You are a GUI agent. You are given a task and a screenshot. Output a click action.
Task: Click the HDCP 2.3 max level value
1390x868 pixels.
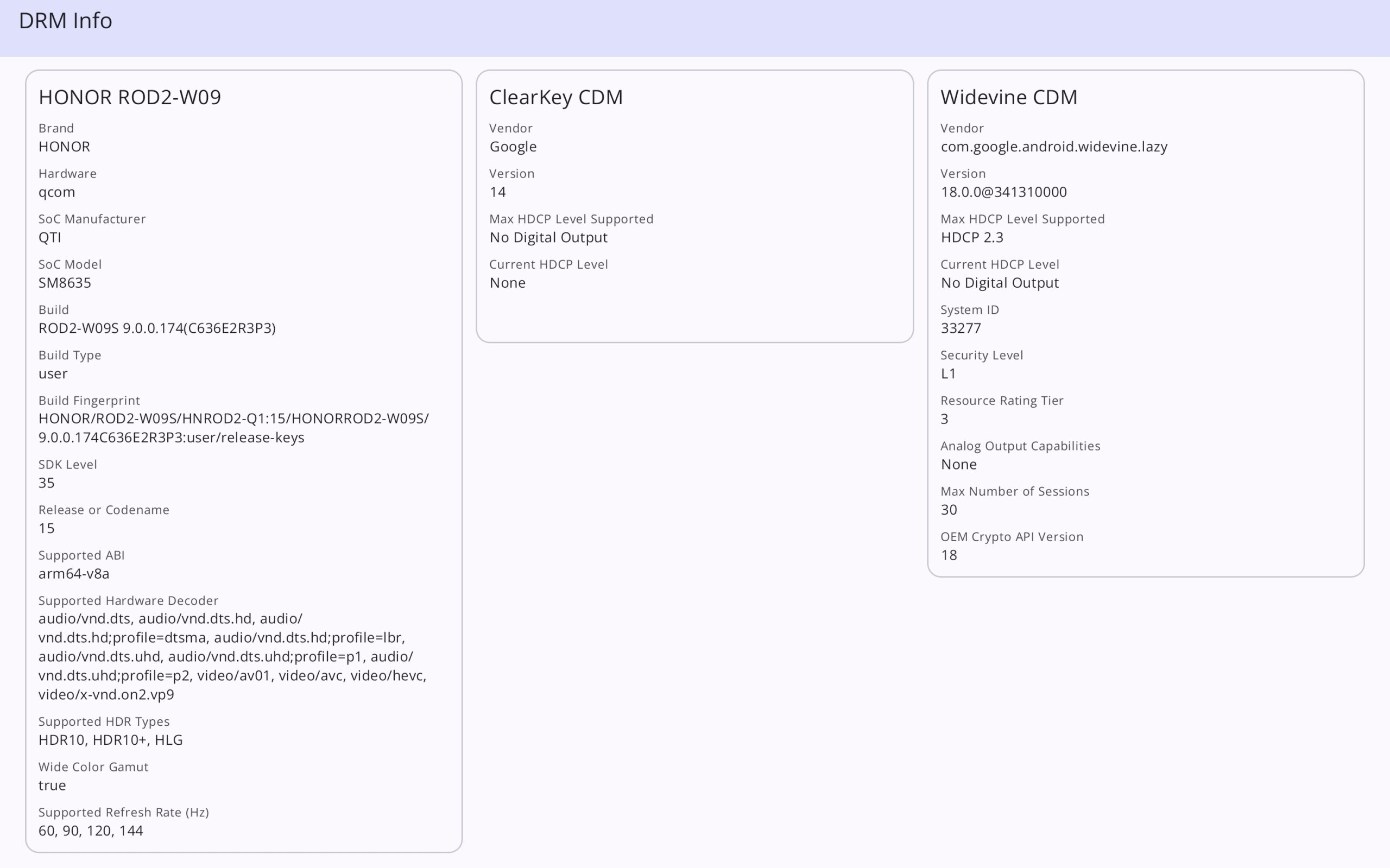(971, 237)
